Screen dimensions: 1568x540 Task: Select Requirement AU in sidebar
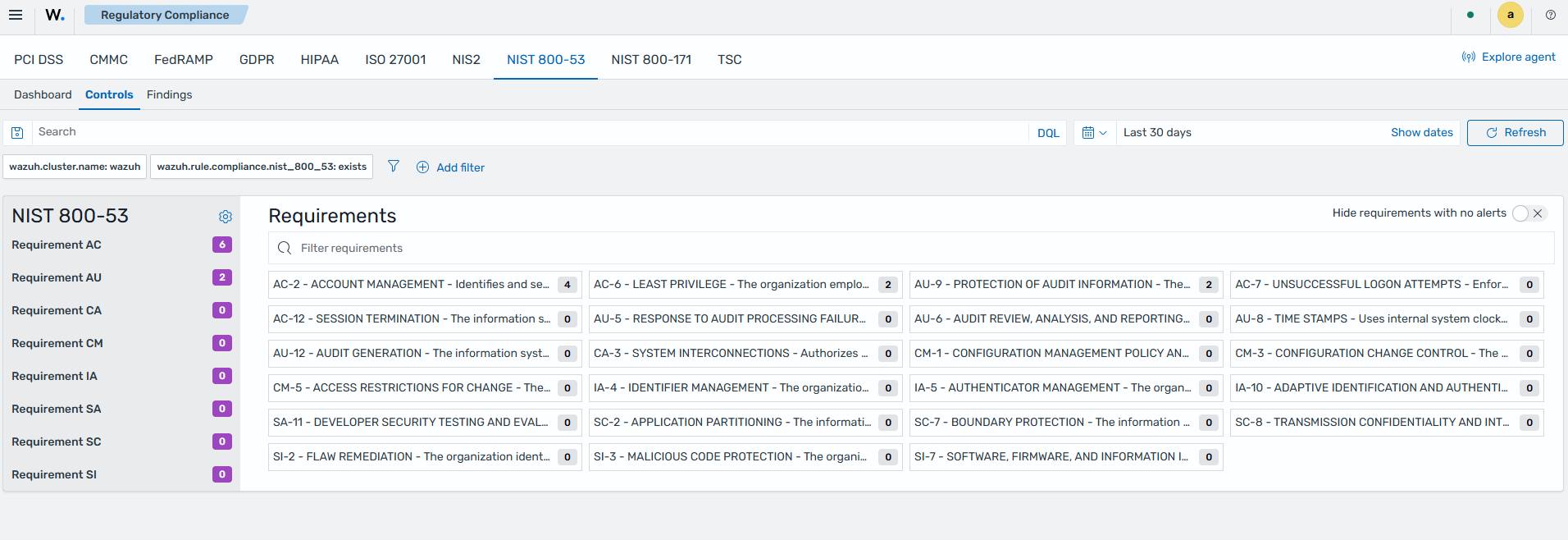pyautogui.click(x=121, y=277)
